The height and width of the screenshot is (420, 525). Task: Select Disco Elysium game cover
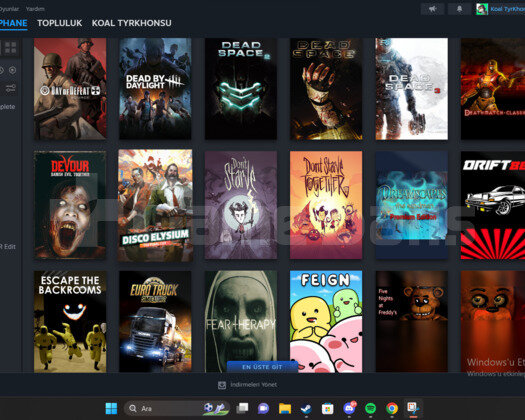click(155, 205)
